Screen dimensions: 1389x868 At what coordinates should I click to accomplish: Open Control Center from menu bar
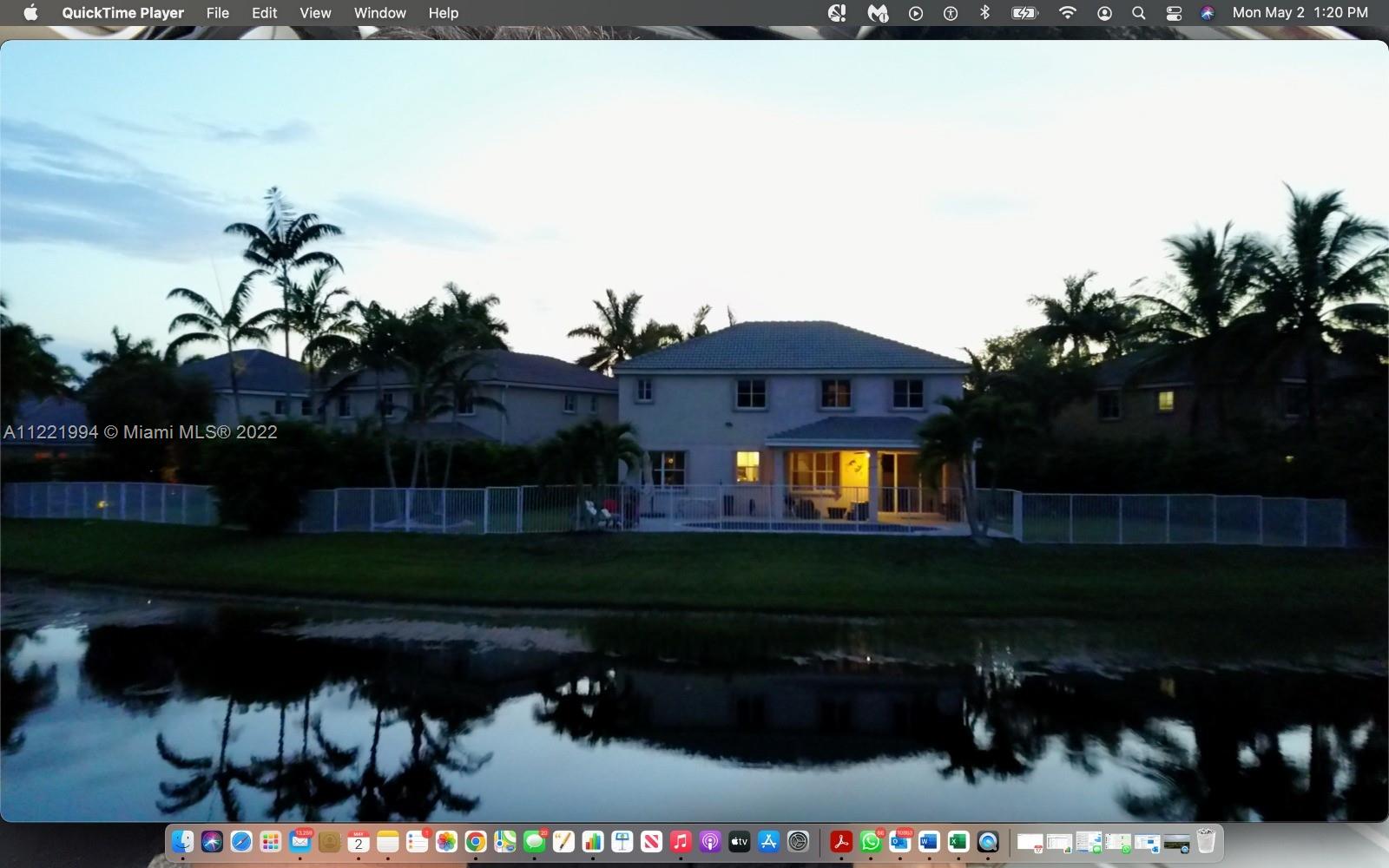[1174, 13]
